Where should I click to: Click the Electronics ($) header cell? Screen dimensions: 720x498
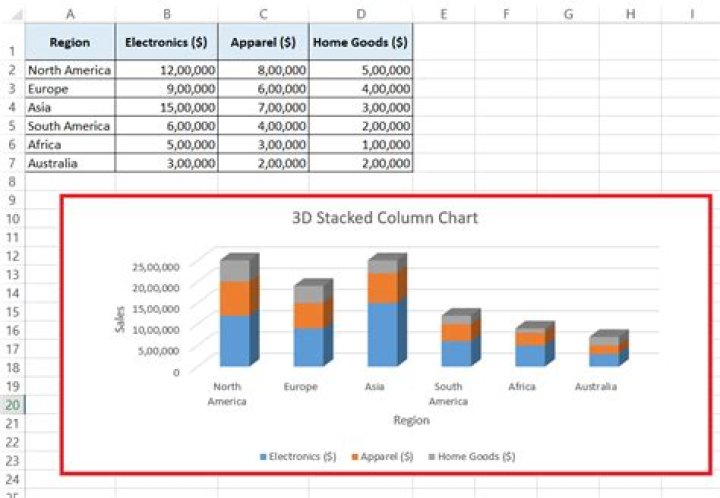click(x=167, y=42)
